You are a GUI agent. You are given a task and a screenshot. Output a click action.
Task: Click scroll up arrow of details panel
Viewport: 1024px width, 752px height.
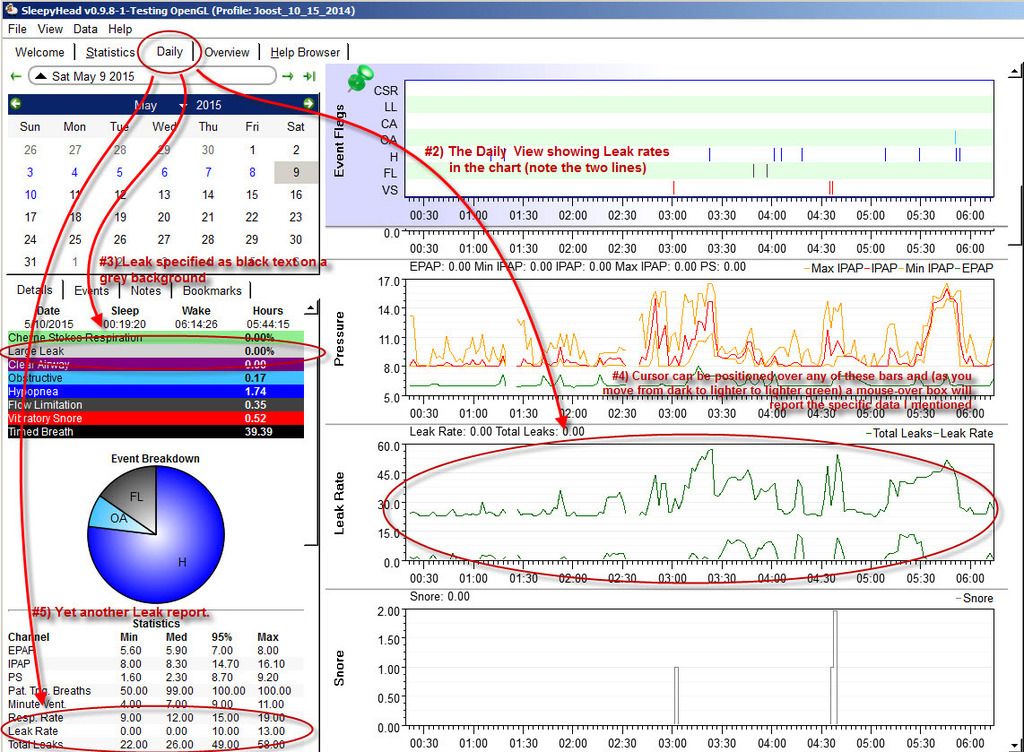point(312,307)
